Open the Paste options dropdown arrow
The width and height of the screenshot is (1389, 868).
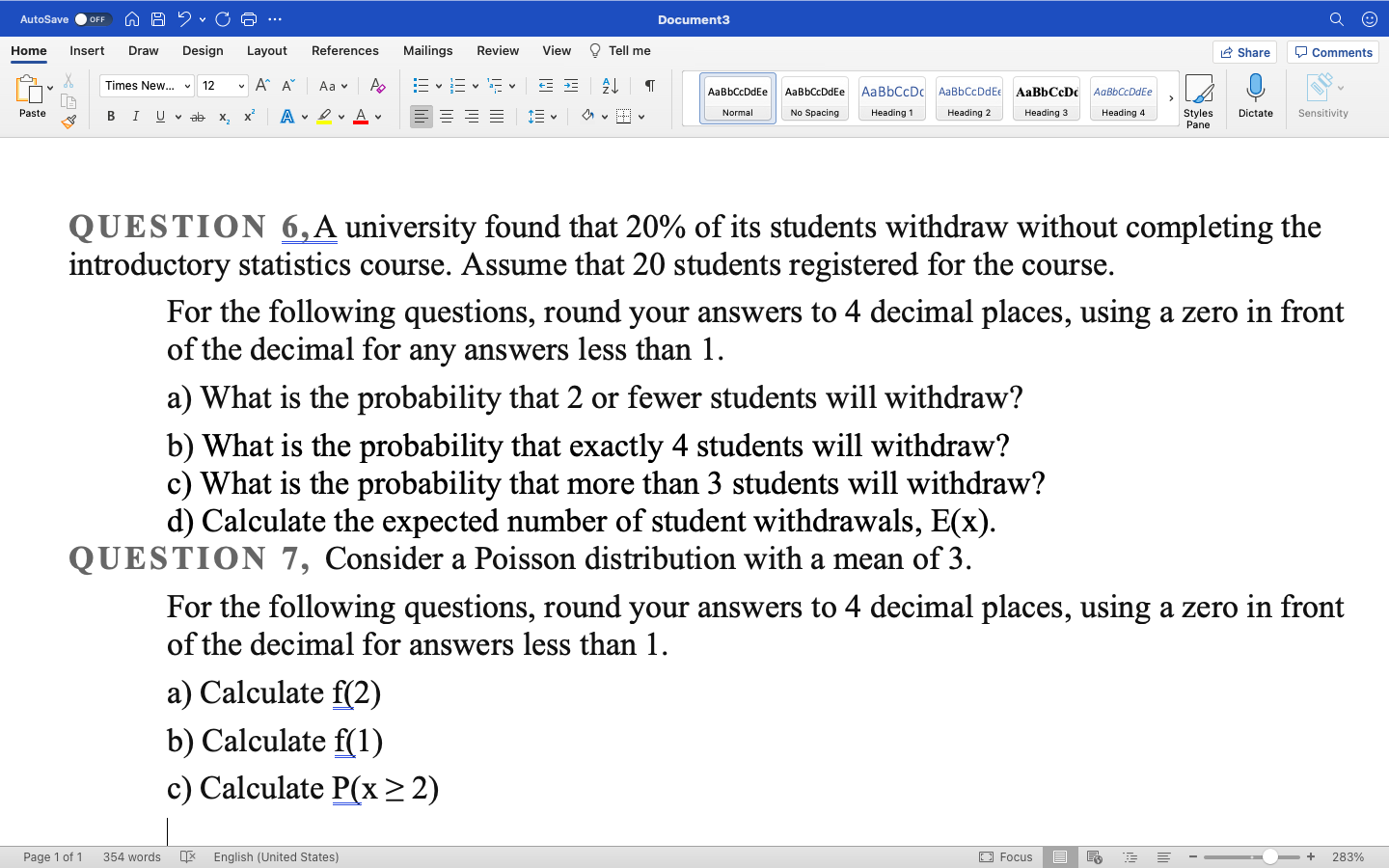(50, 88)
